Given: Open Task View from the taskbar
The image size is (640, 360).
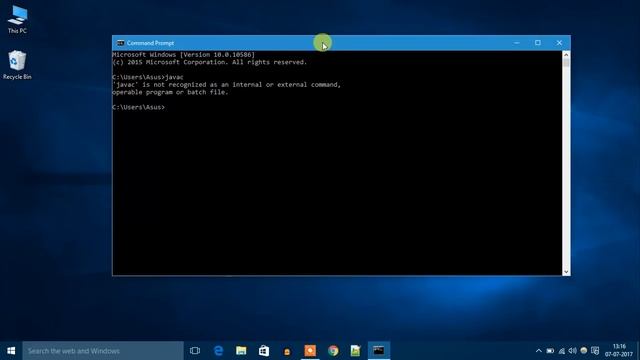Looking at the screenshot, I should (x=195, y=351).
